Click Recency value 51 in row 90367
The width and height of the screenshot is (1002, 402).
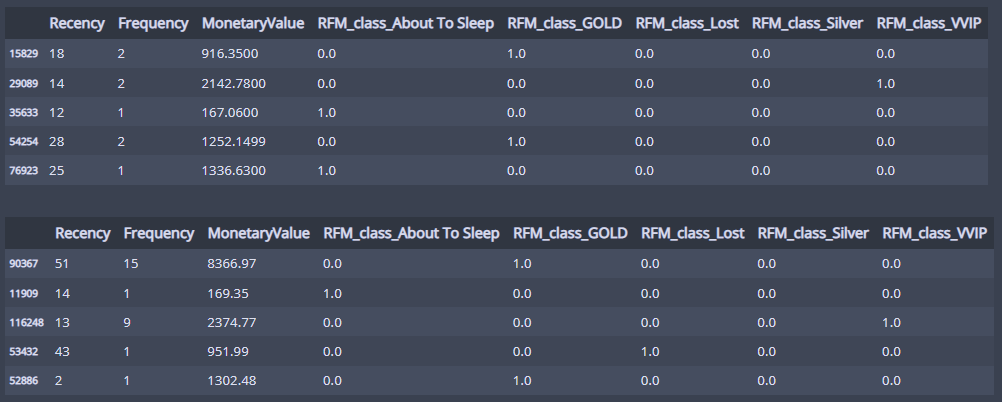click(62, 263)
